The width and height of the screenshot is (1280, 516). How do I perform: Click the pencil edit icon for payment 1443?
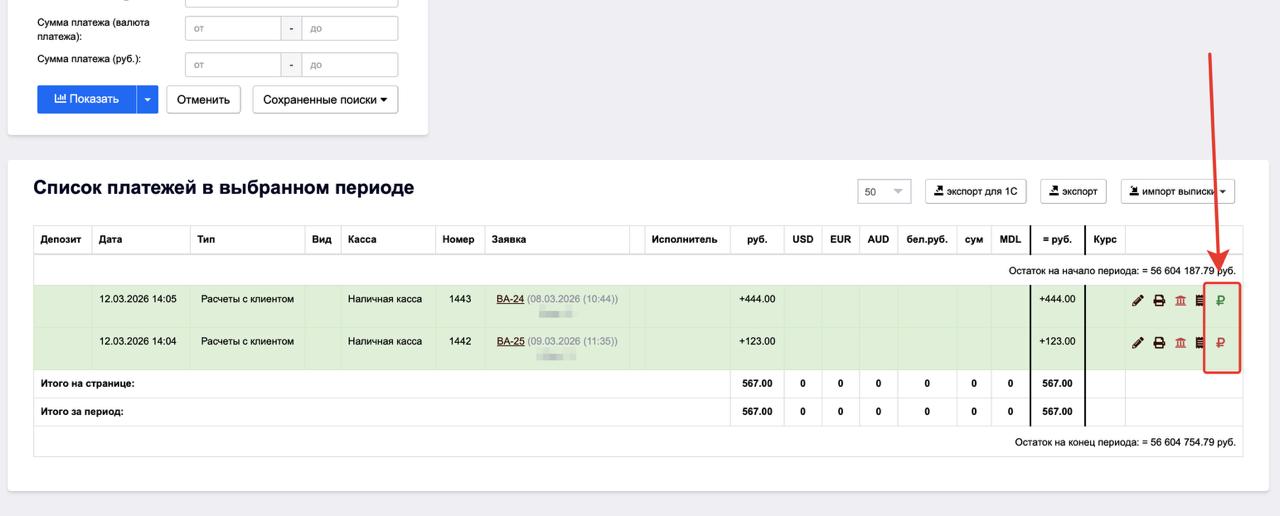1137,300
